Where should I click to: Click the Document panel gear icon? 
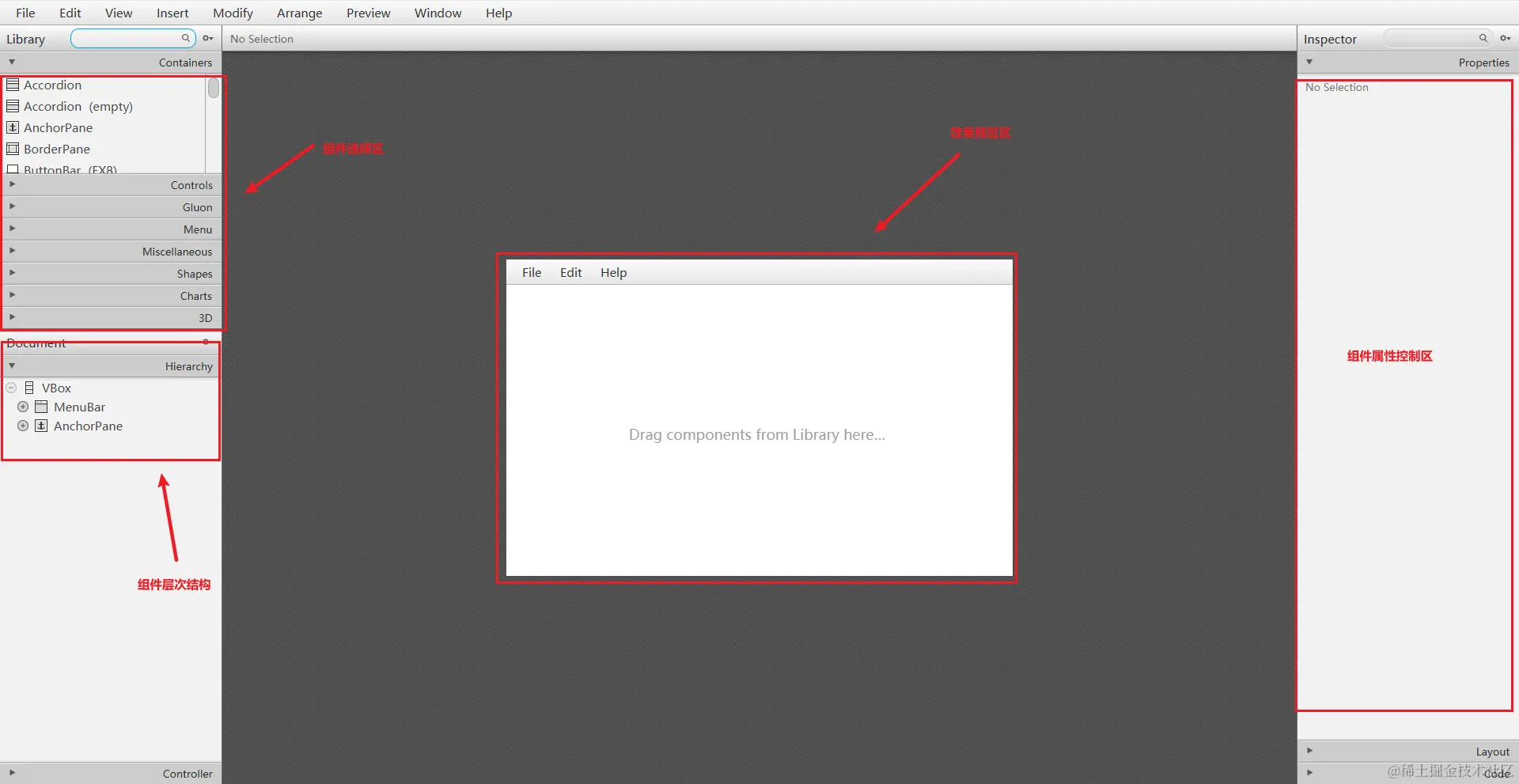click(206, 343)
